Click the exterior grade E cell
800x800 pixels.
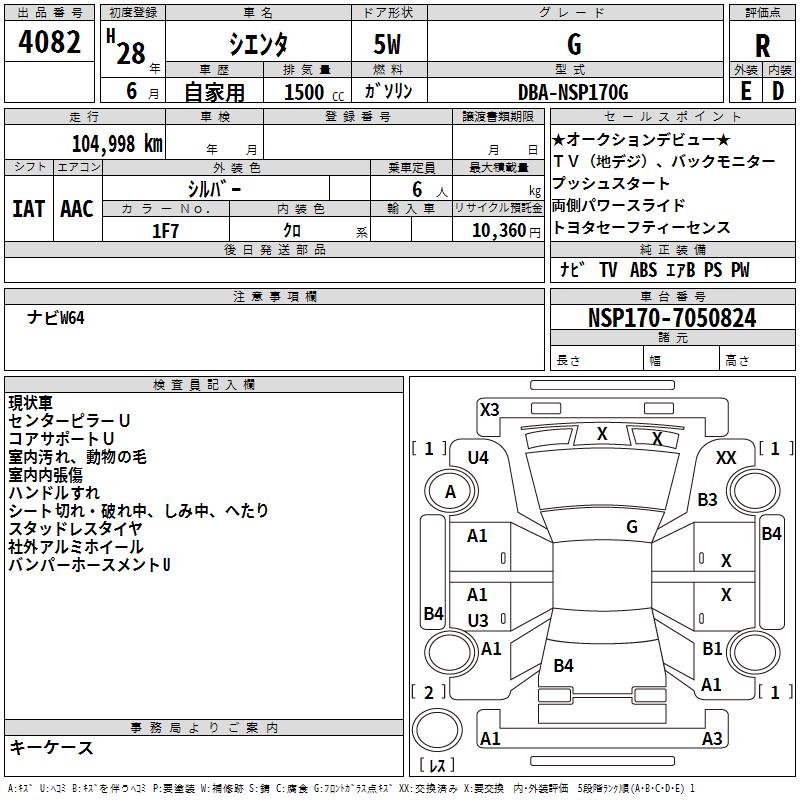(x=745, y=90)
